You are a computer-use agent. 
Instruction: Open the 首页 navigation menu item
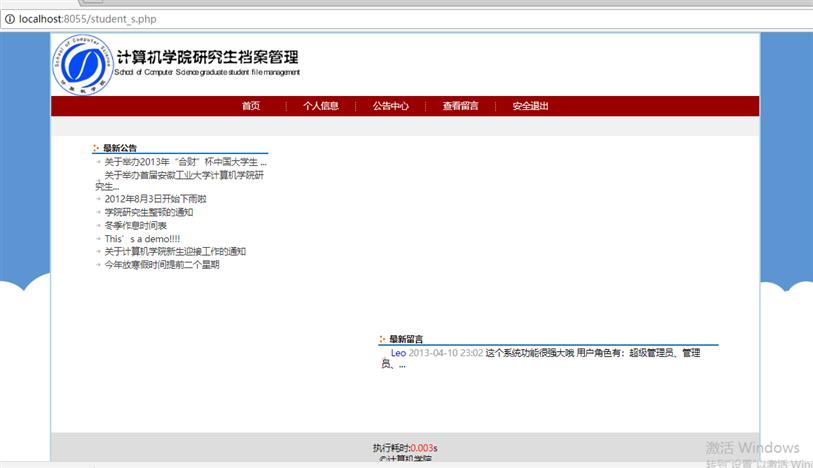pyautogui.click(x=251, y=106)
